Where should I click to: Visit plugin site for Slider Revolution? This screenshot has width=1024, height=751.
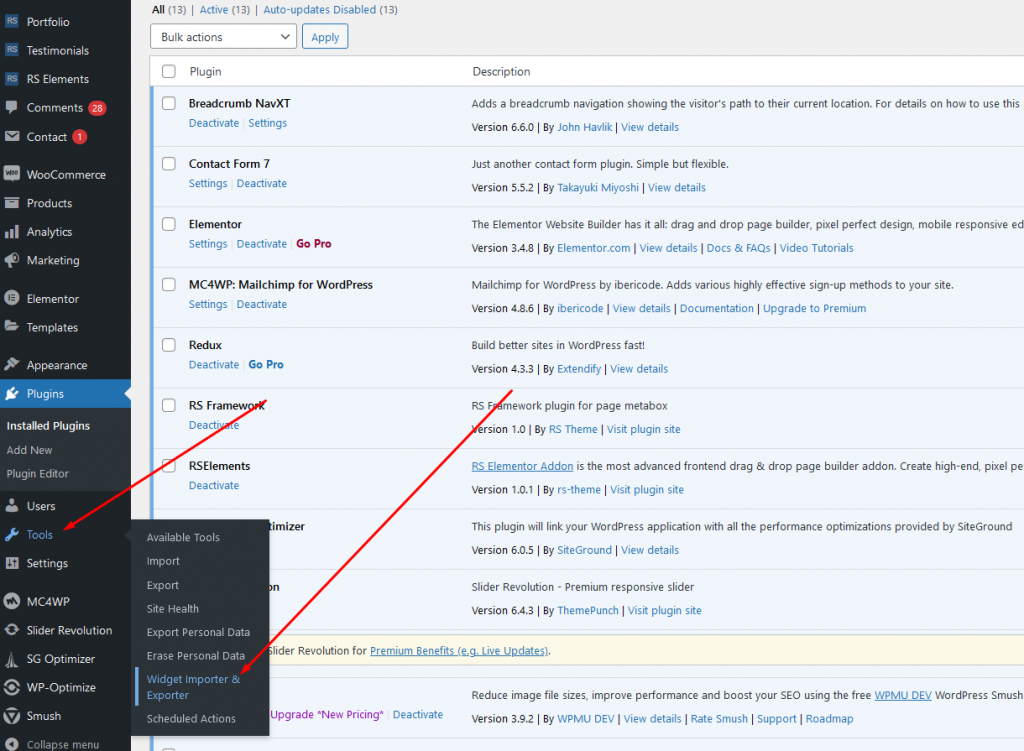664,611
